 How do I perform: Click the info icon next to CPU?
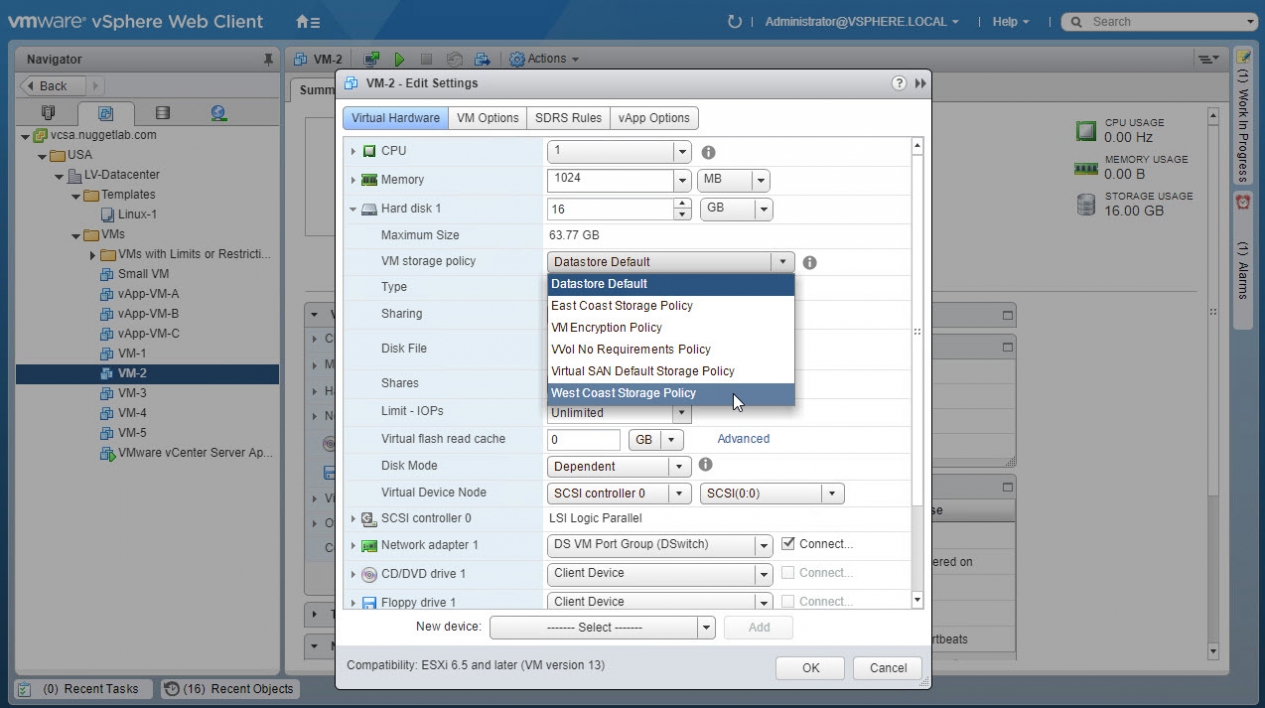(x=708, y=152)
